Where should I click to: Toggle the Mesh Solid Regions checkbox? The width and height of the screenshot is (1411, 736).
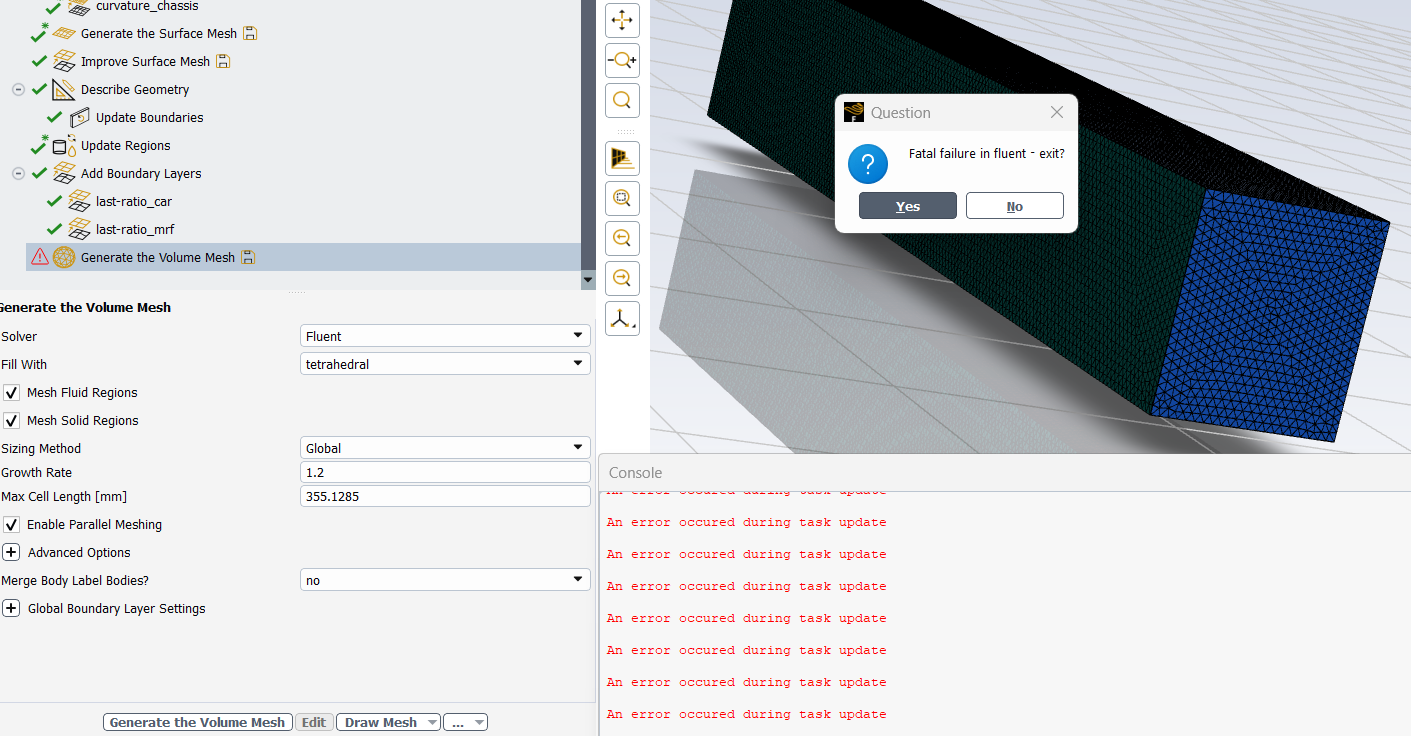coord(12,421)
